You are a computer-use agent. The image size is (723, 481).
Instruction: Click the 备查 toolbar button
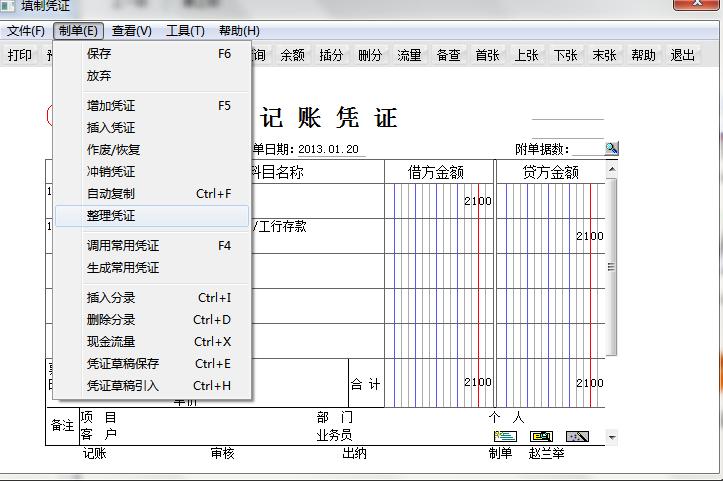(x=449, y=55)
